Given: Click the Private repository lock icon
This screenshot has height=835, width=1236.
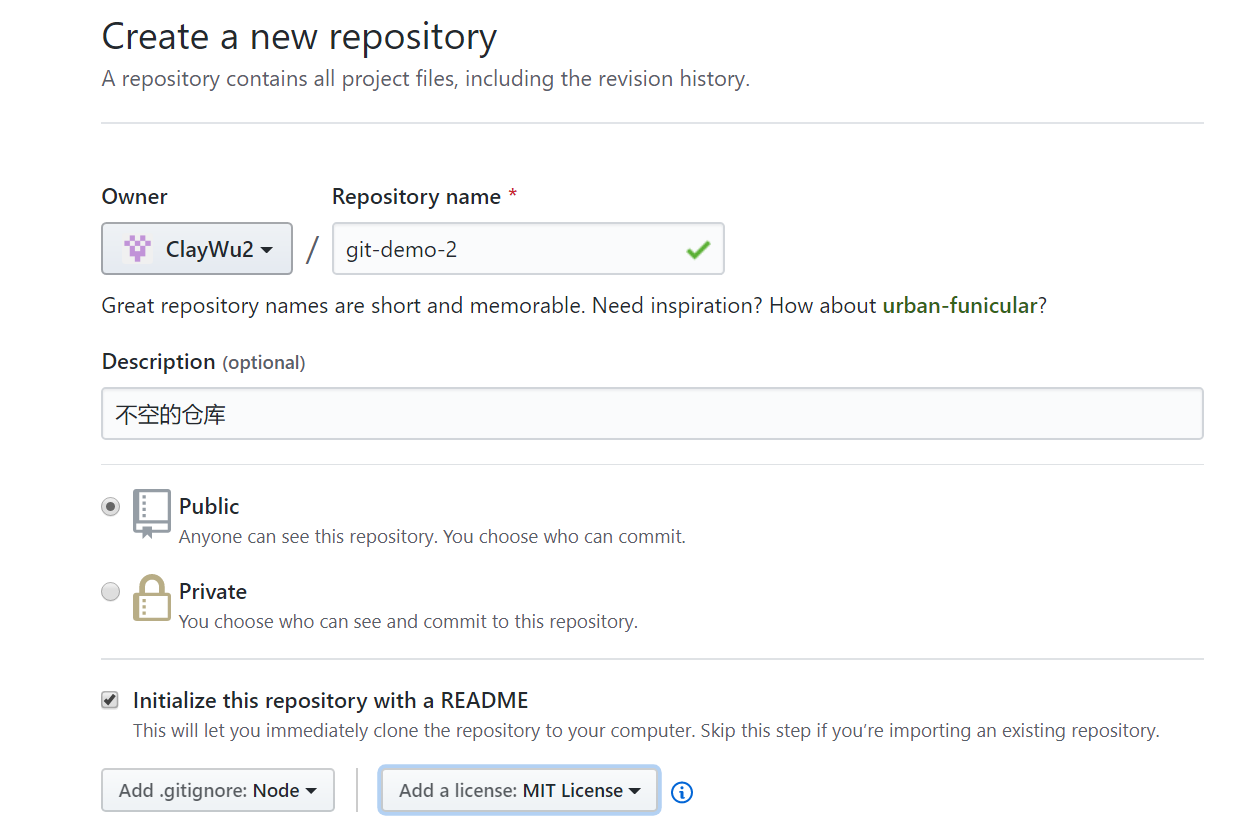Looking at the screenshot, I should (x=151, y=598).
